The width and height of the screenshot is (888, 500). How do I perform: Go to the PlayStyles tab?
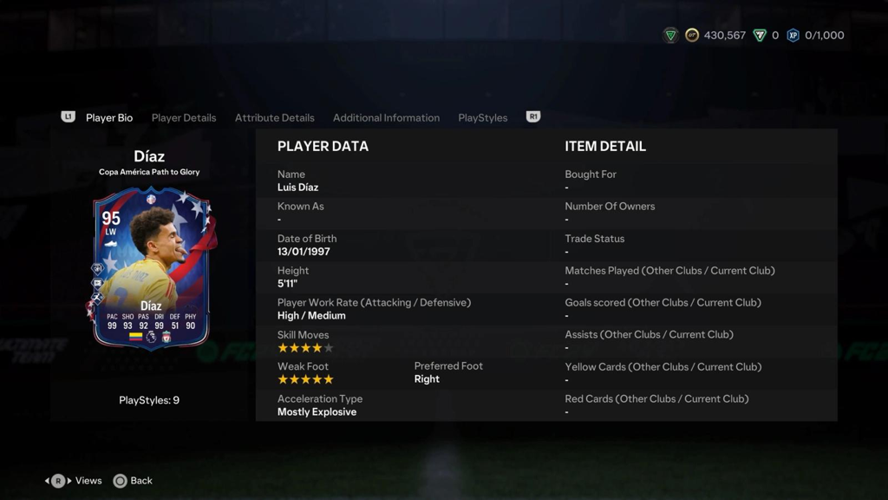(483, 118)
